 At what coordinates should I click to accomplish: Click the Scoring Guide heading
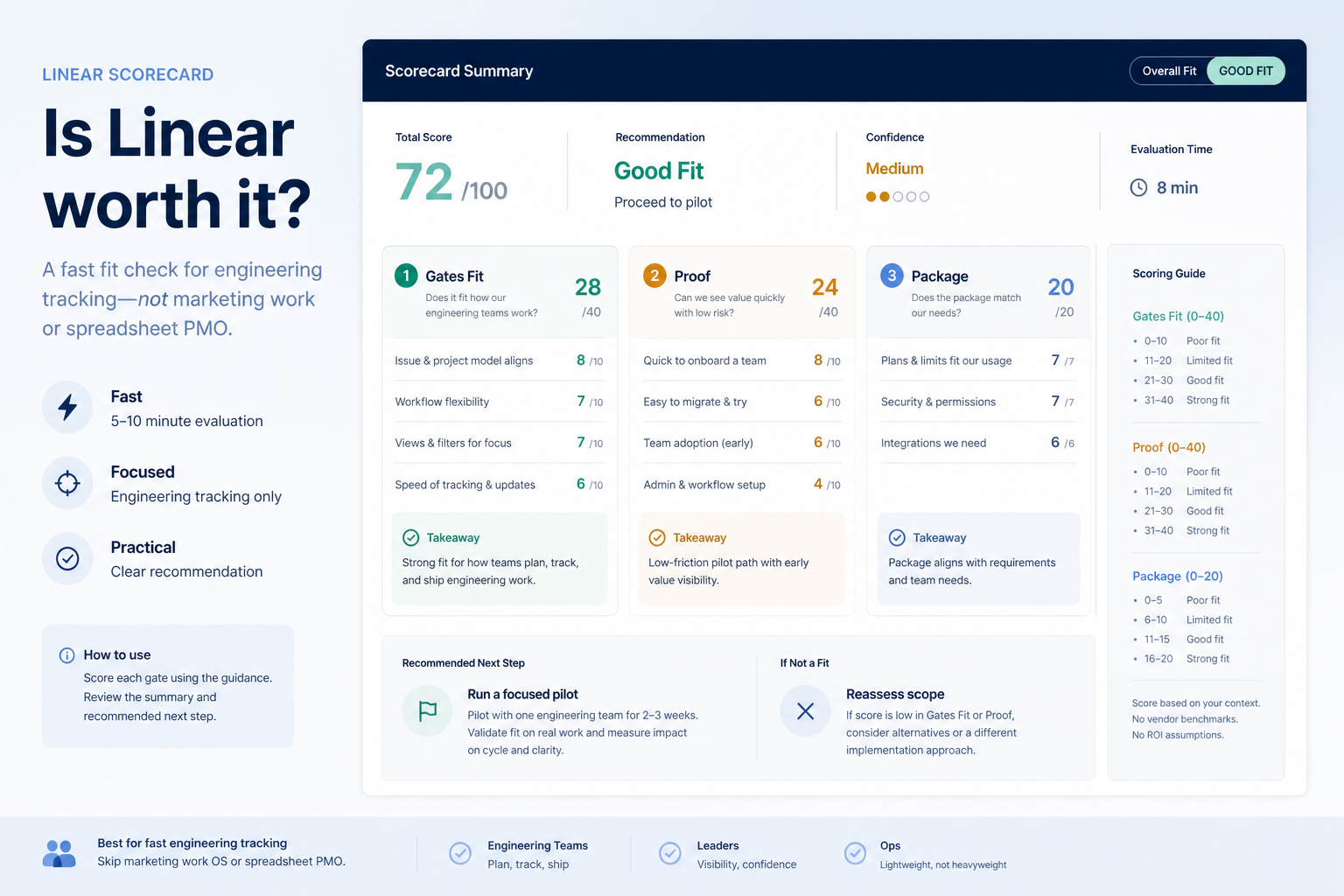1169,274
